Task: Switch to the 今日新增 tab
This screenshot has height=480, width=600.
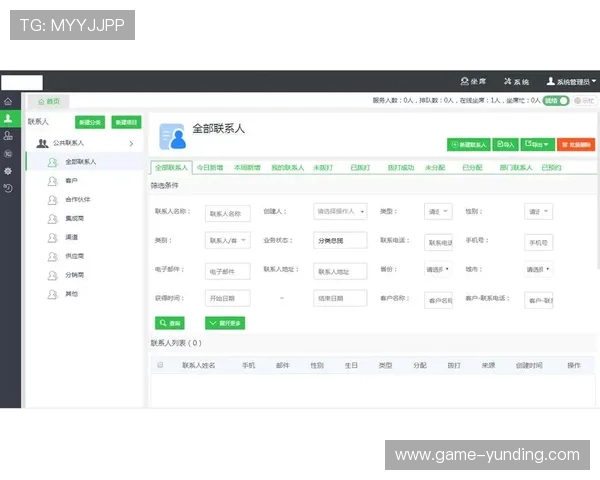Action: coord(210,168)
